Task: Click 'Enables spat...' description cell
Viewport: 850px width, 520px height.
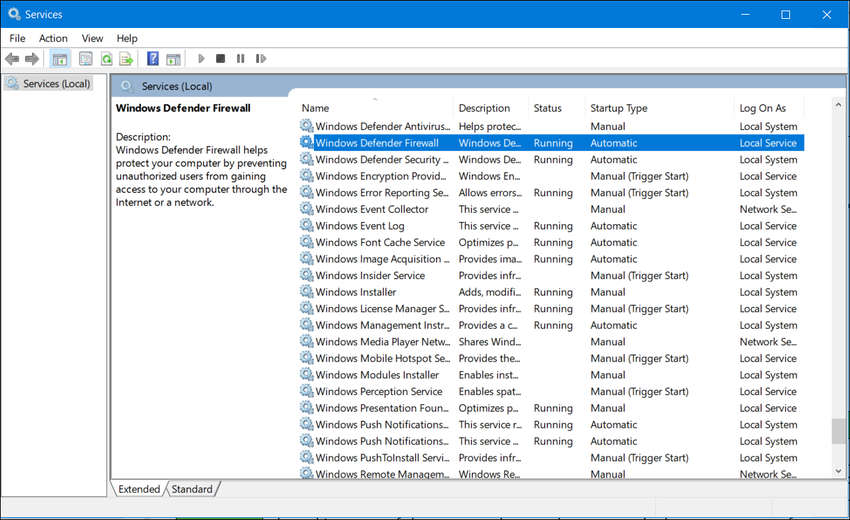Action: click(490, 391)
